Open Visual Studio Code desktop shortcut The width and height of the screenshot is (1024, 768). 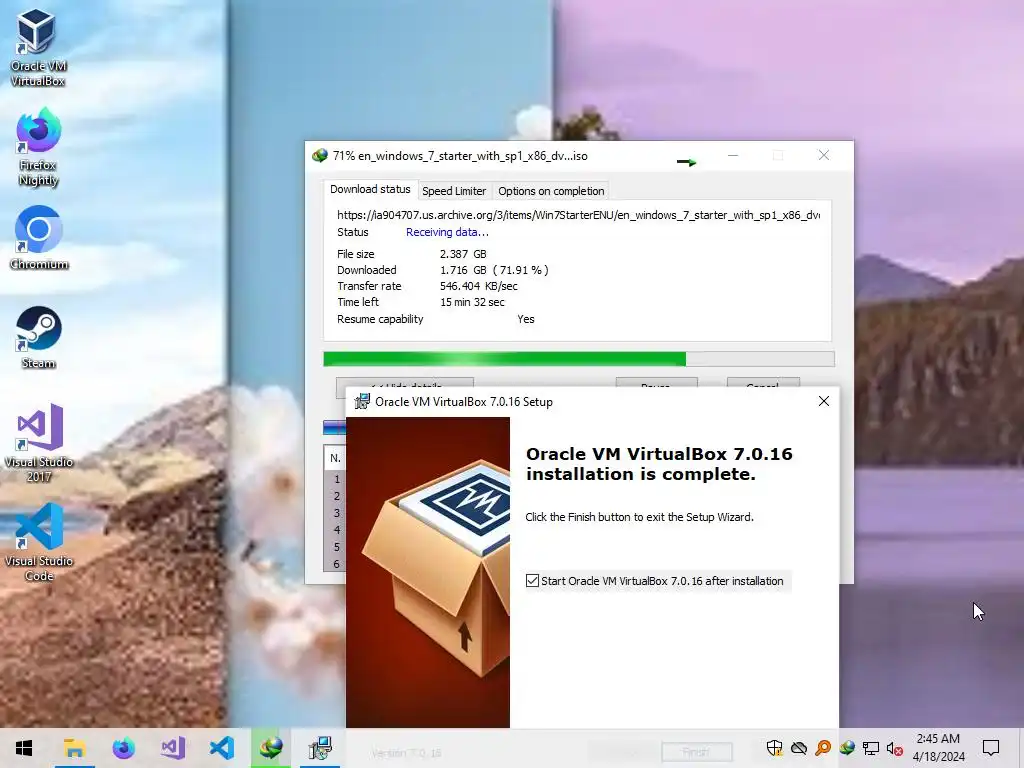pyautogui.click(x=39, y=542)
